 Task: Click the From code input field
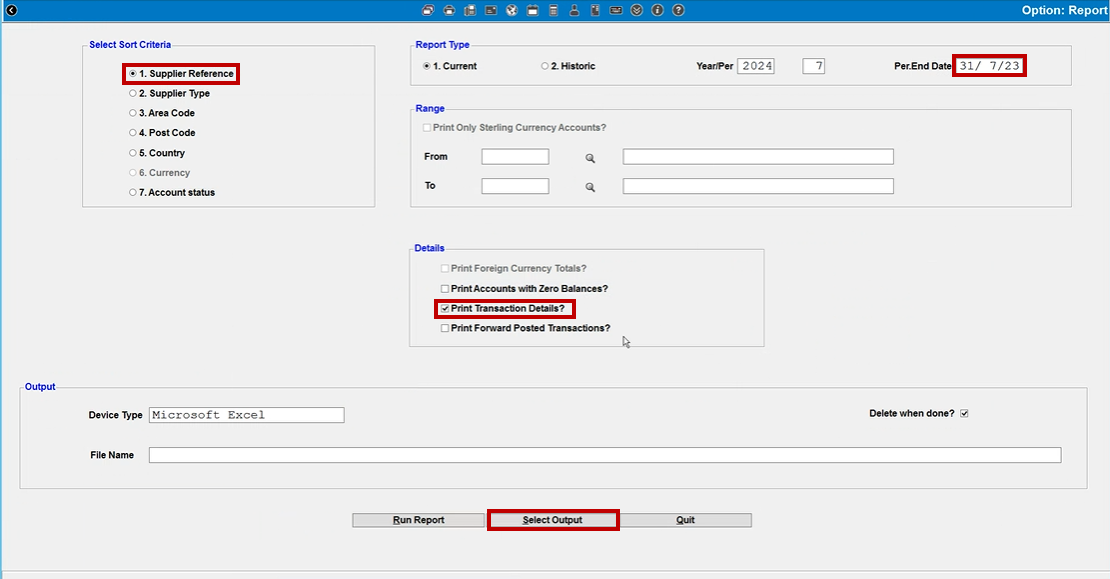[515, 156]
